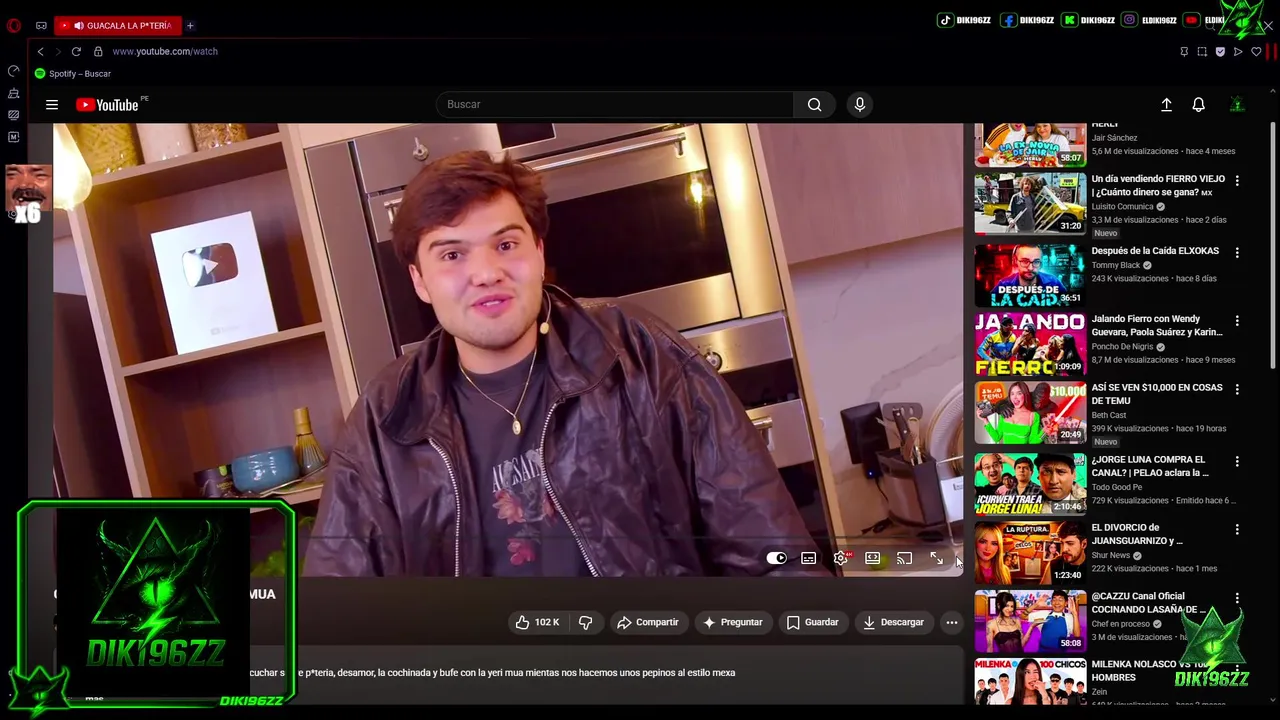Viewport: 1280px width, 720px height.
Task: Mute the tab via its speaker icon
Action: tap(78, 25)
